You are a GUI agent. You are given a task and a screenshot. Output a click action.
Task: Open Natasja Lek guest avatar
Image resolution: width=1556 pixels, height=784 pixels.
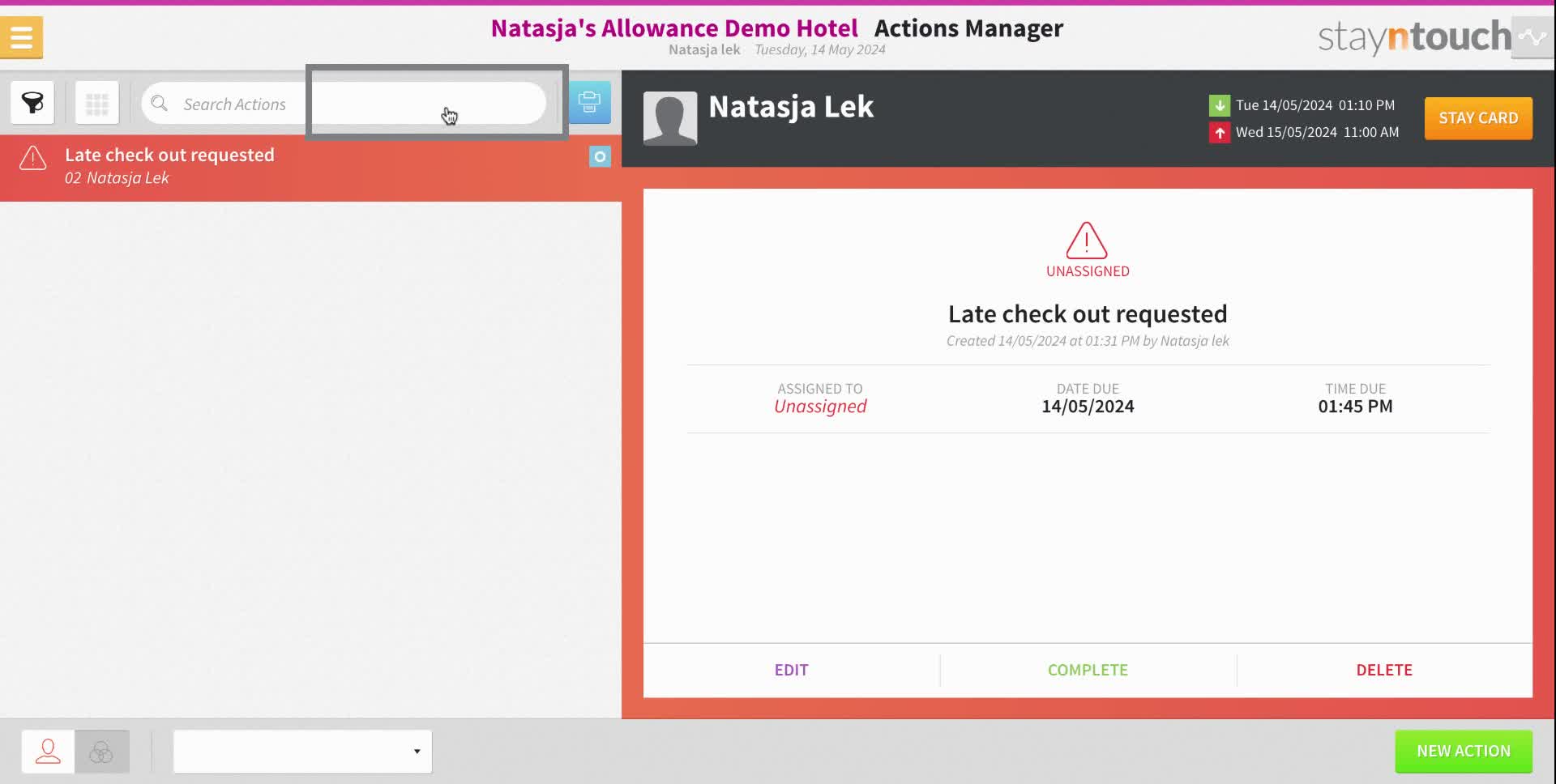[670, 118]
